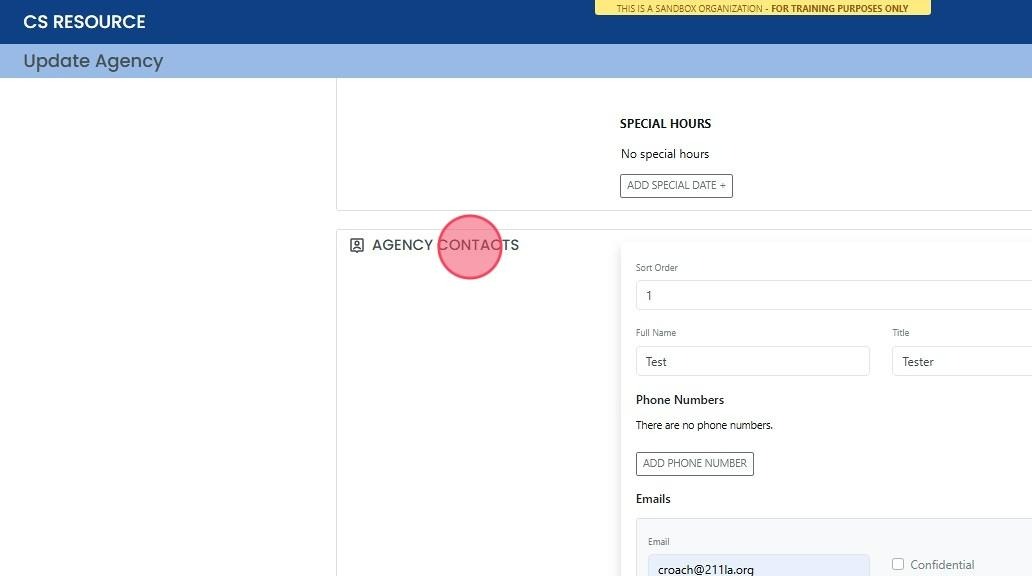
Task: Click the sandbox organization training banner
Action: pos(762,8)
